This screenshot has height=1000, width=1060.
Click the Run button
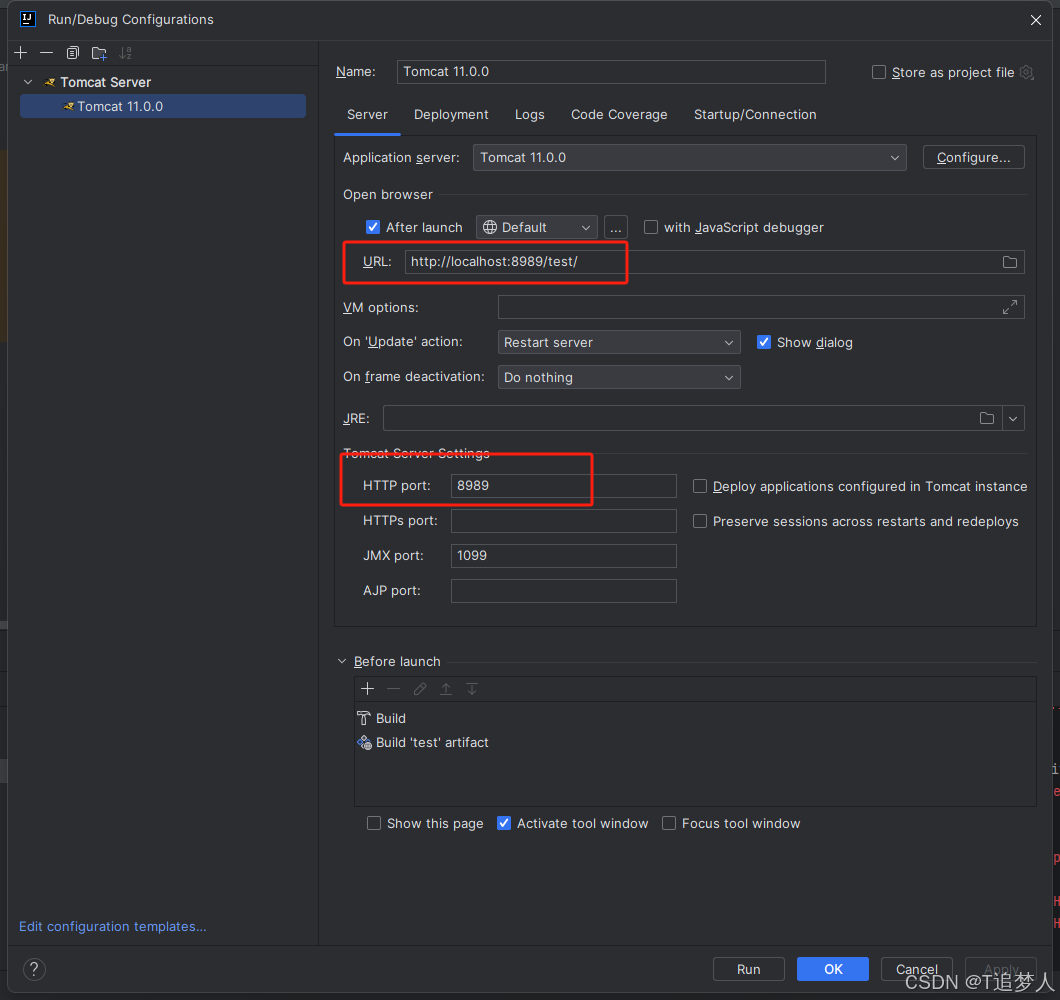coord(748,969)
